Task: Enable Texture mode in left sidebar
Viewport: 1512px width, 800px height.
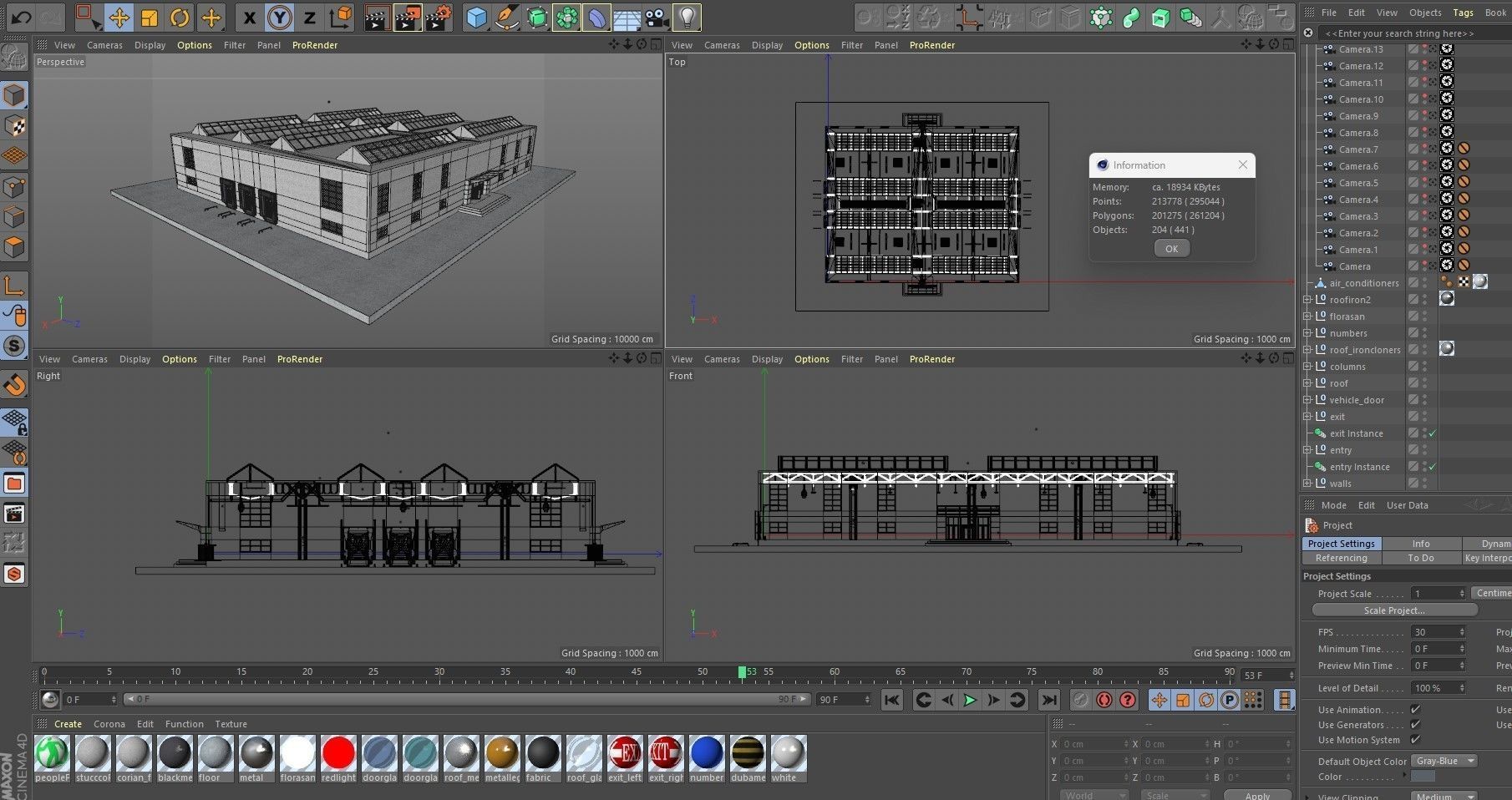Action: click(x=14, y=125)
